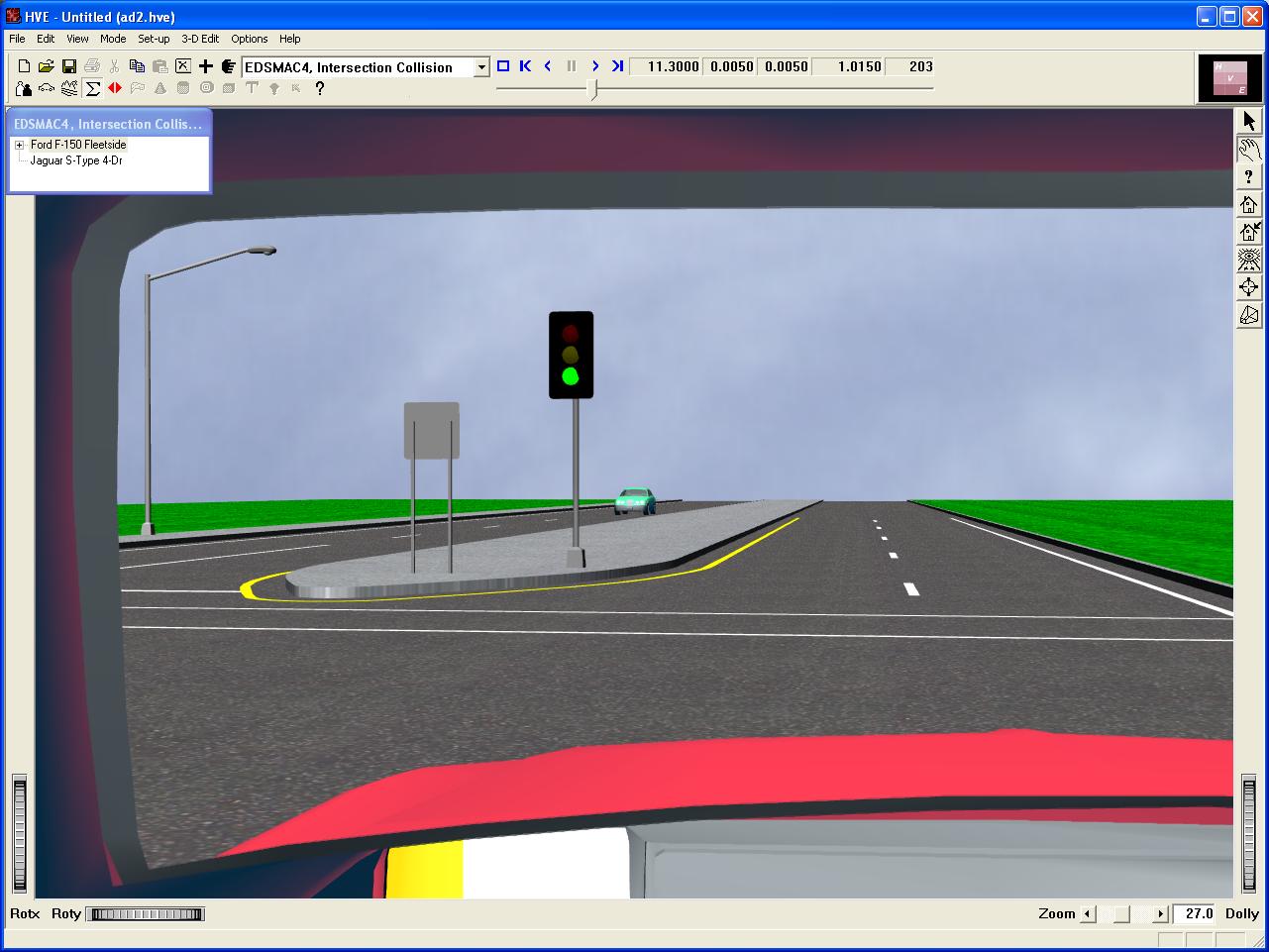Click the simulation time slider thumb
Screen dimensions: 1269x952
592,89
